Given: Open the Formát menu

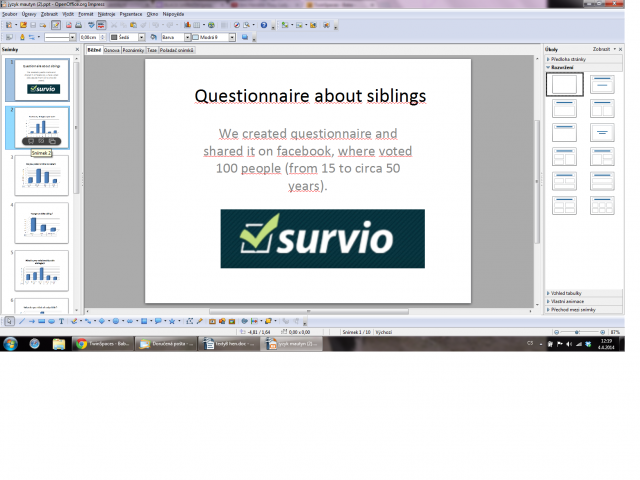Looking at the screenshot, I should (x=86, y=14).
